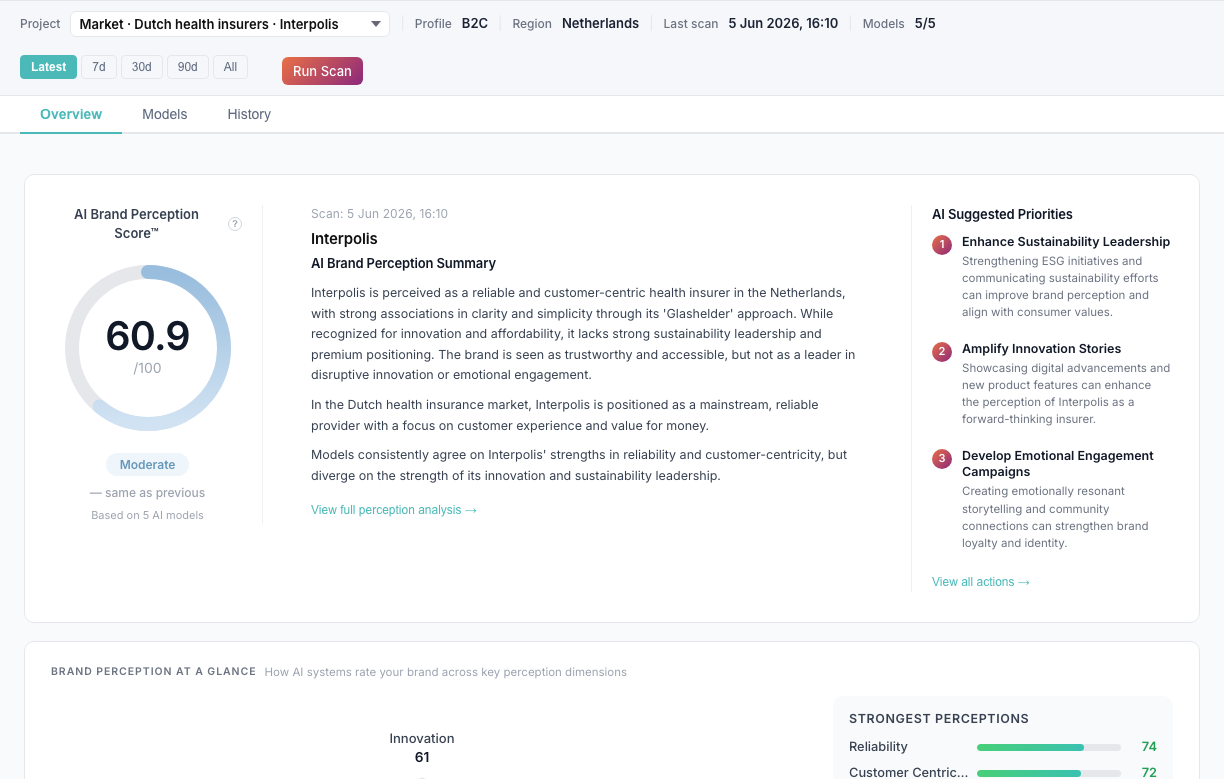Click the 60.9 score gauge
1224x779 pixels.
click(x=148, y=348)
